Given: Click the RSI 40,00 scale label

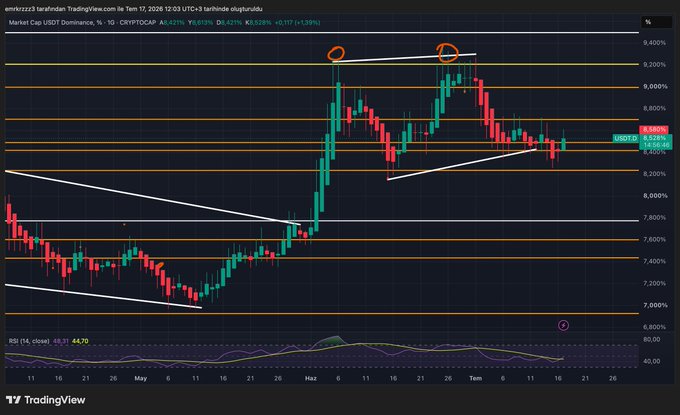Looking at the screenshot, I should click(652, 361).
